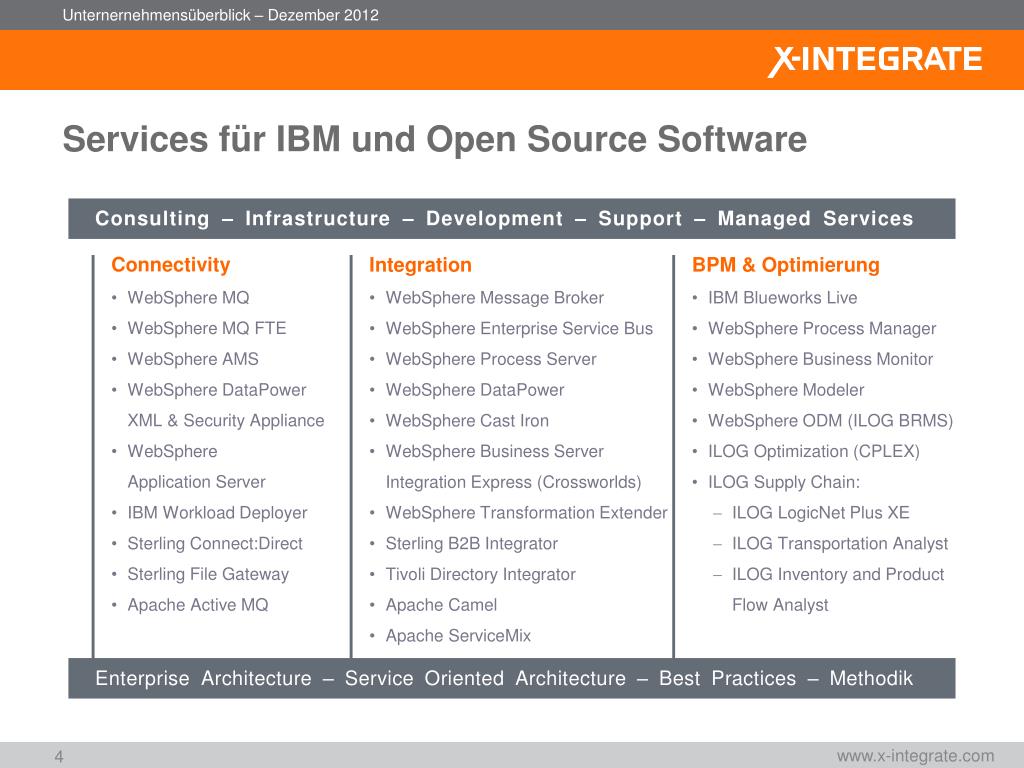Select the 'Apache Camel' item

click(x=441, y=605)
